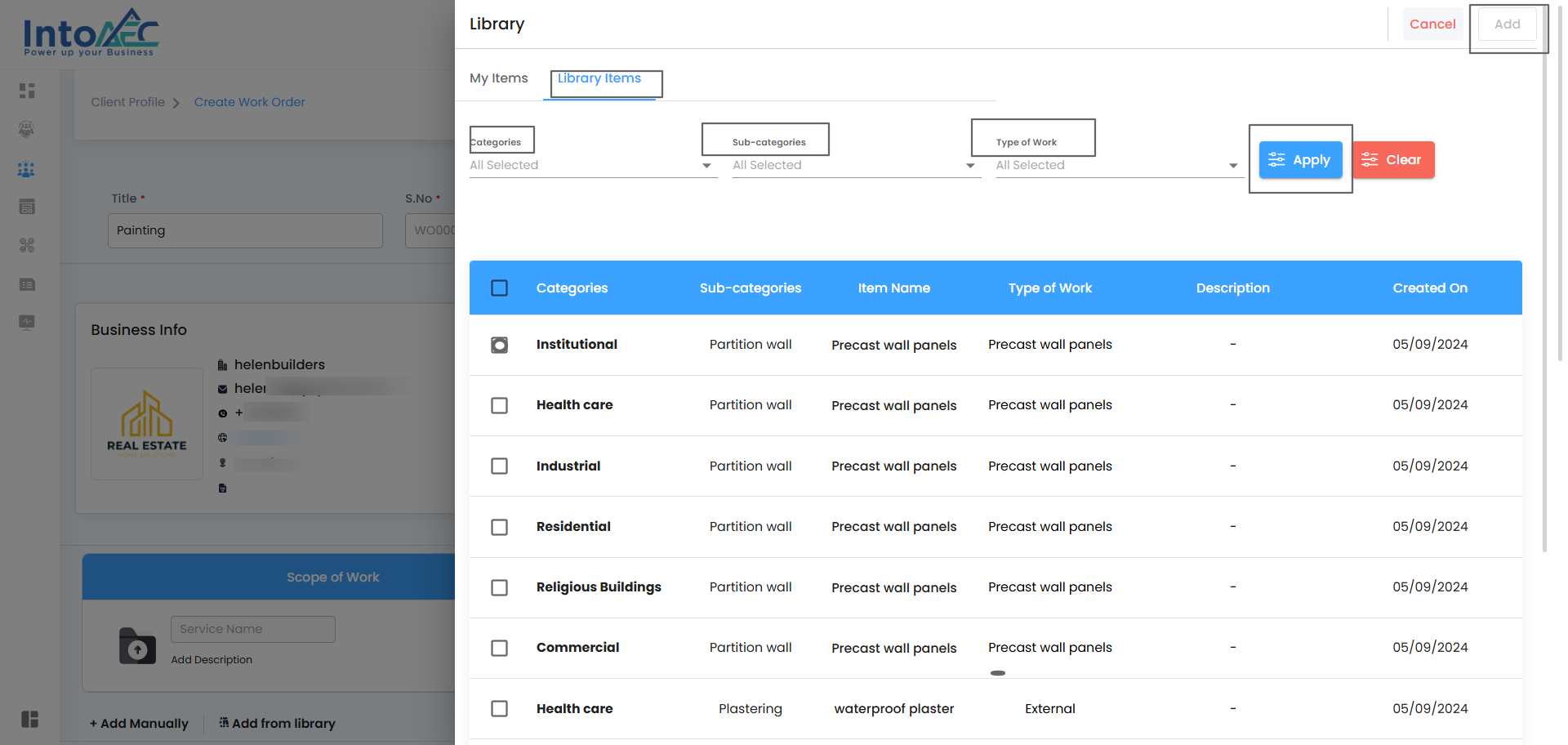
Task: Click the Cancel button in Library header
Action: pyautogui.click(x=1432, y=25)
